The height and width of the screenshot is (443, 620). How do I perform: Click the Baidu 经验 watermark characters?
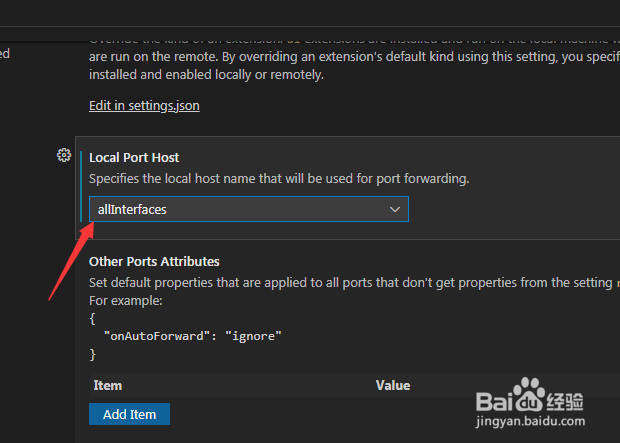pos(565,402)
